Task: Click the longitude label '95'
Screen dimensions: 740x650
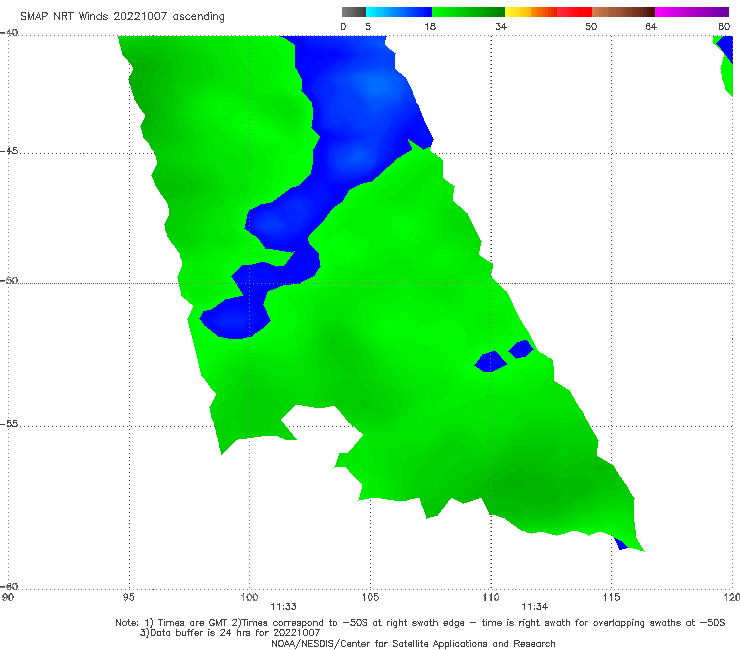Action: click(128, 598)
